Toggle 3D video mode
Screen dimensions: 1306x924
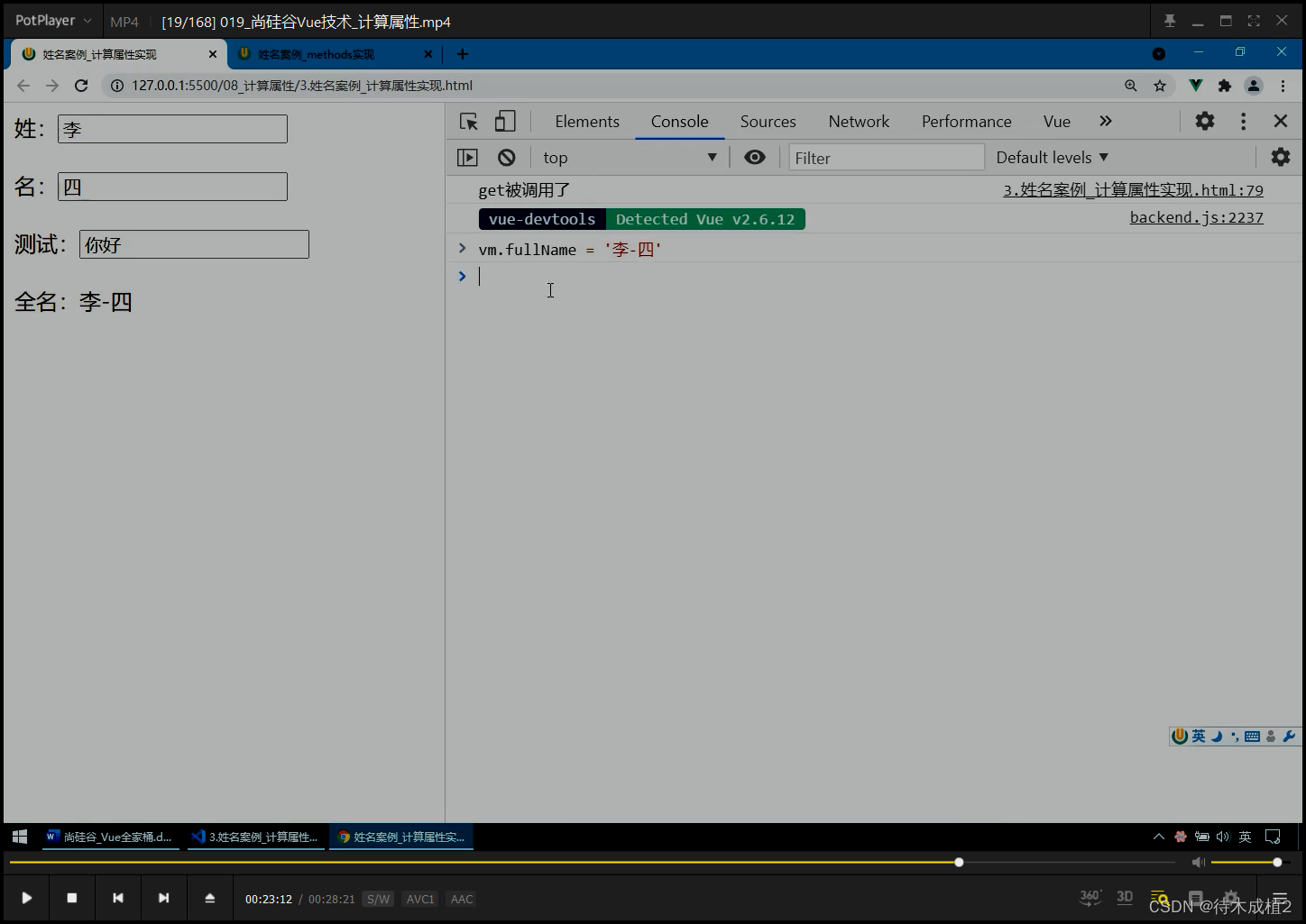click(x=1125, y=897)
